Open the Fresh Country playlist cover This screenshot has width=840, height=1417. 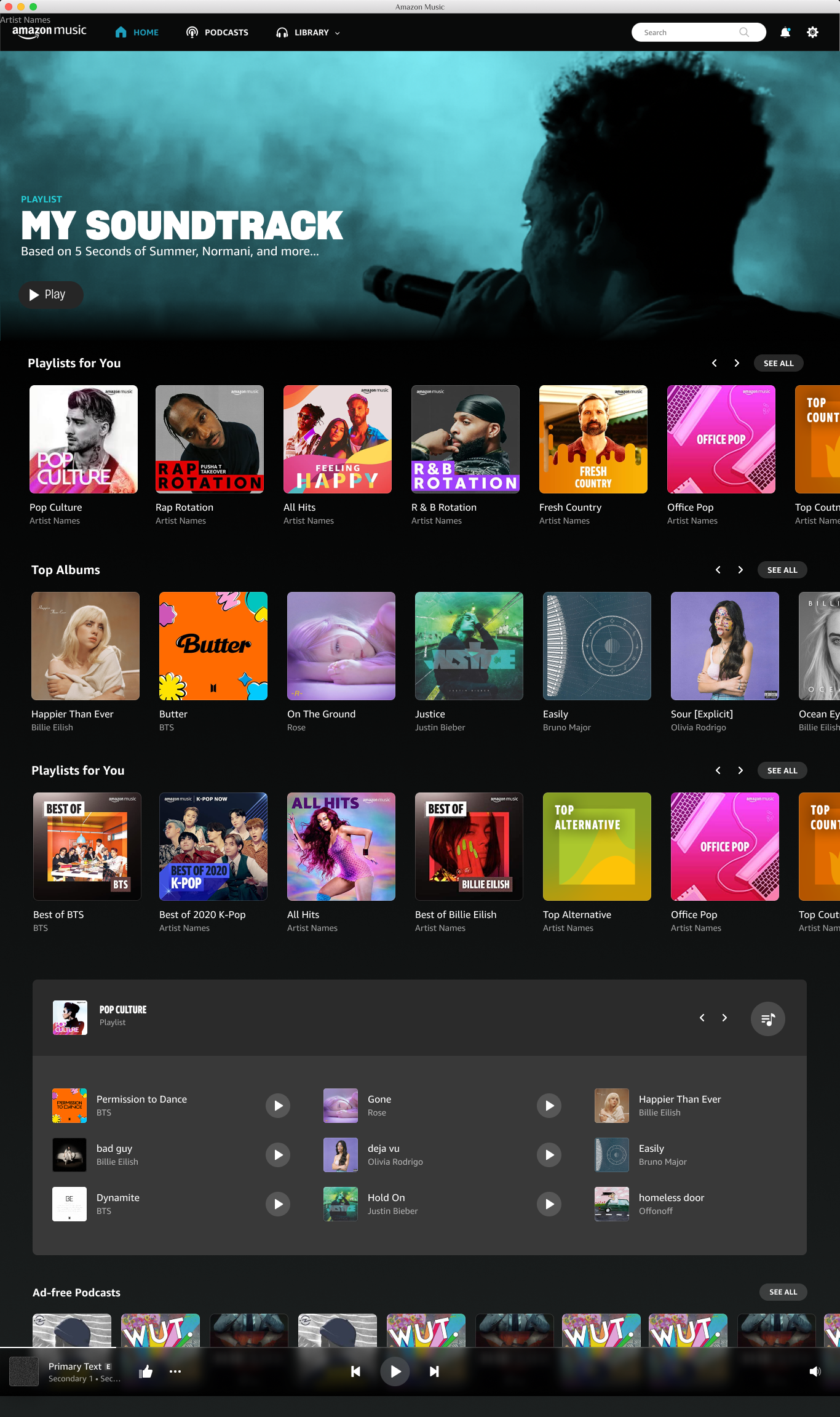593,439
